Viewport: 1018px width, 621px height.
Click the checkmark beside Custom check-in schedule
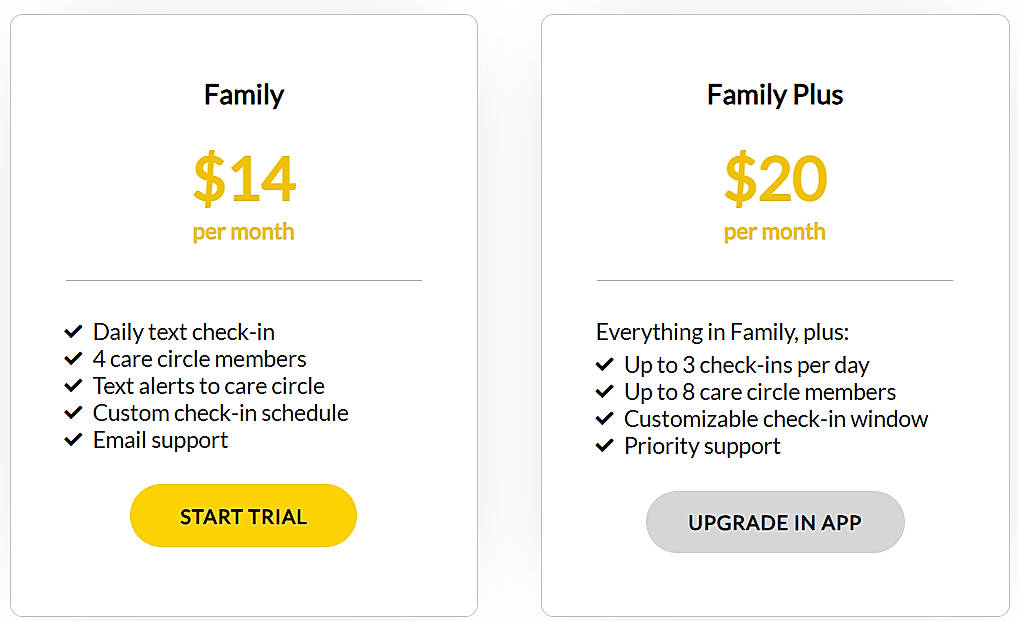pyautogui.click(x=73, y=412)
